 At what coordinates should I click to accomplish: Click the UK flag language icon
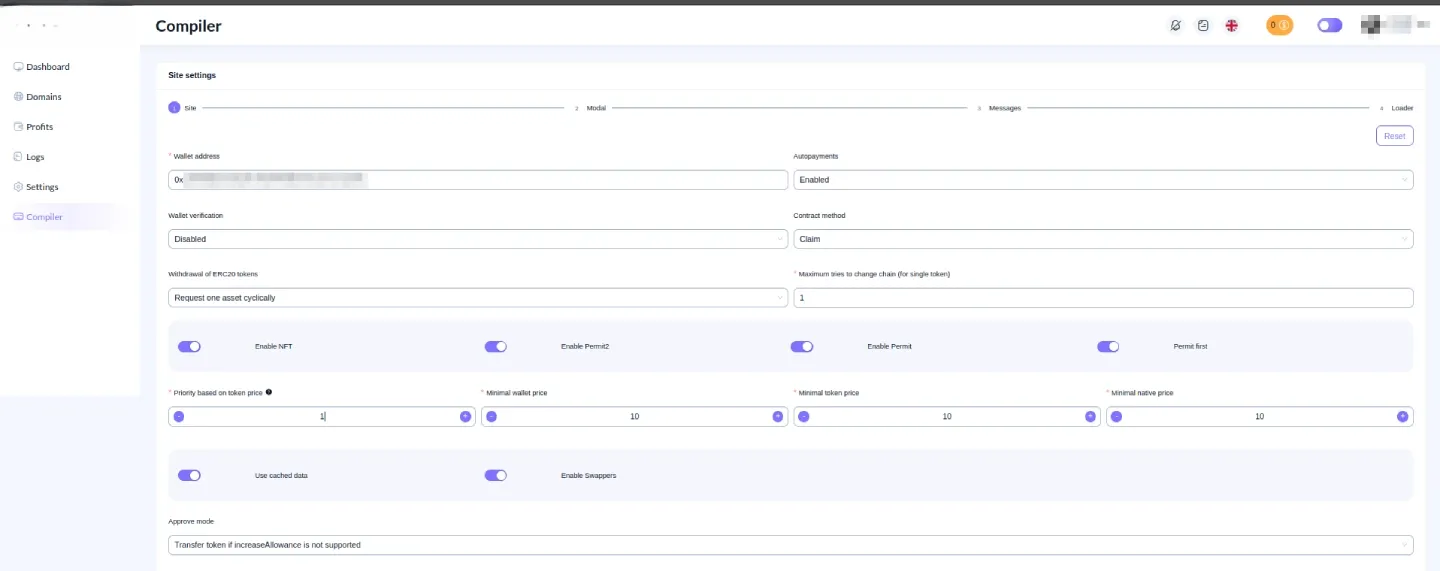tap(1231, 26)
